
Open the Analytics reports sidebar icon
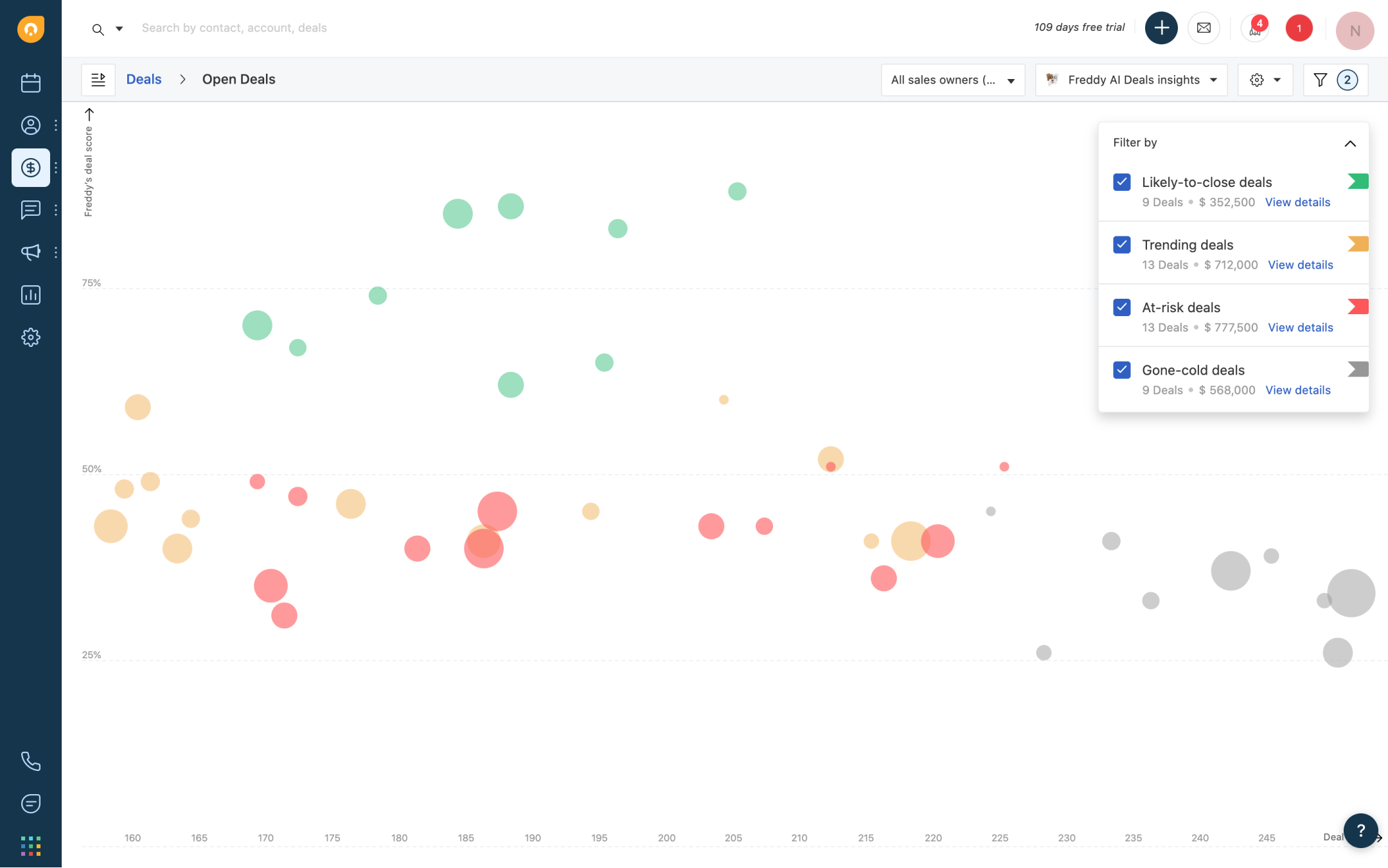[x=31, y=295]
